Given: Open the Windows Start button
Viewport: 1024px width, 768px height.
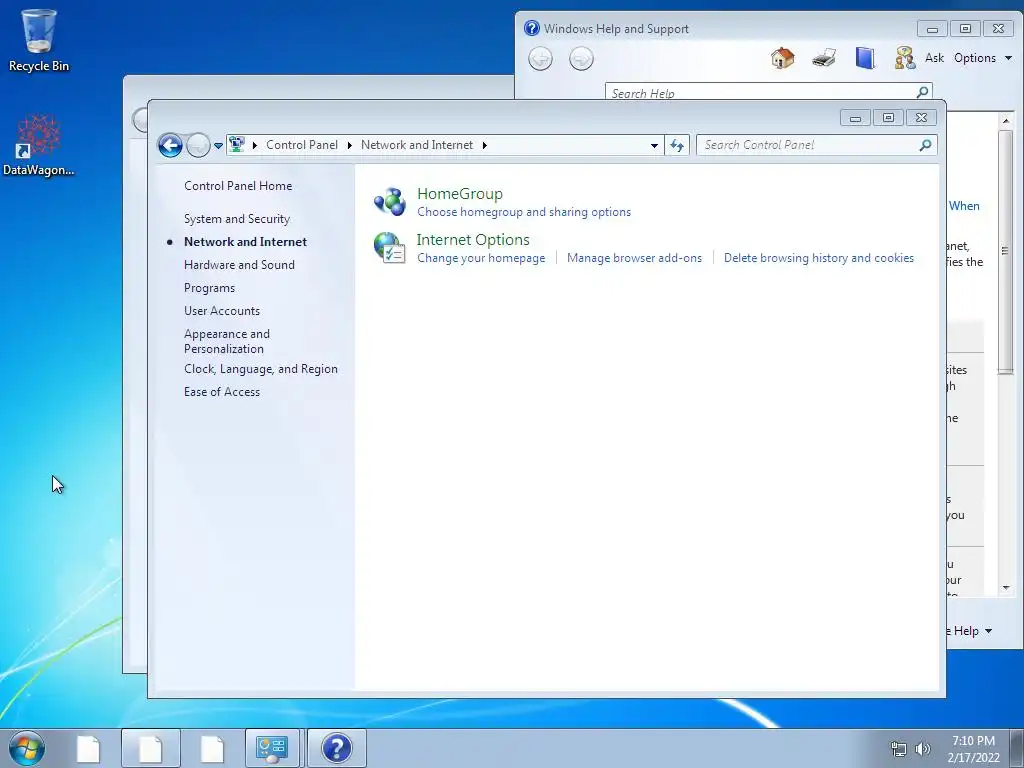Looking at the screenshot, I should point(27,748).
